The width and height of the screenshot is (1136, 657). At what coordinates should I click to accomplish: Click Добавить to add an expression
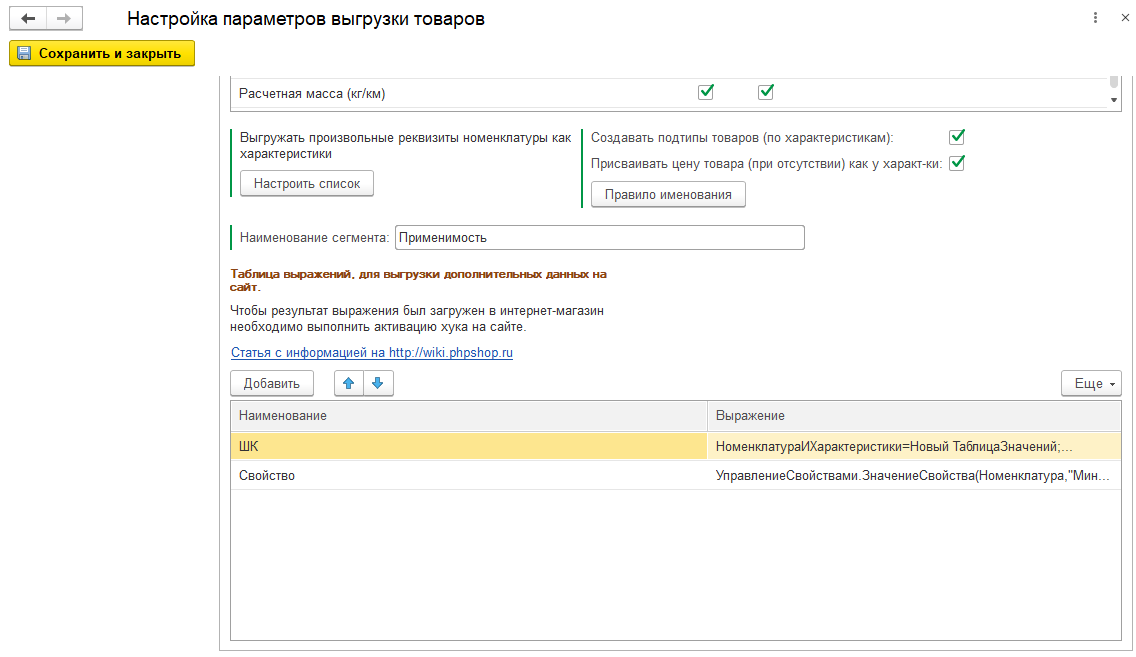pyautogui.click(x=272, y=383)
